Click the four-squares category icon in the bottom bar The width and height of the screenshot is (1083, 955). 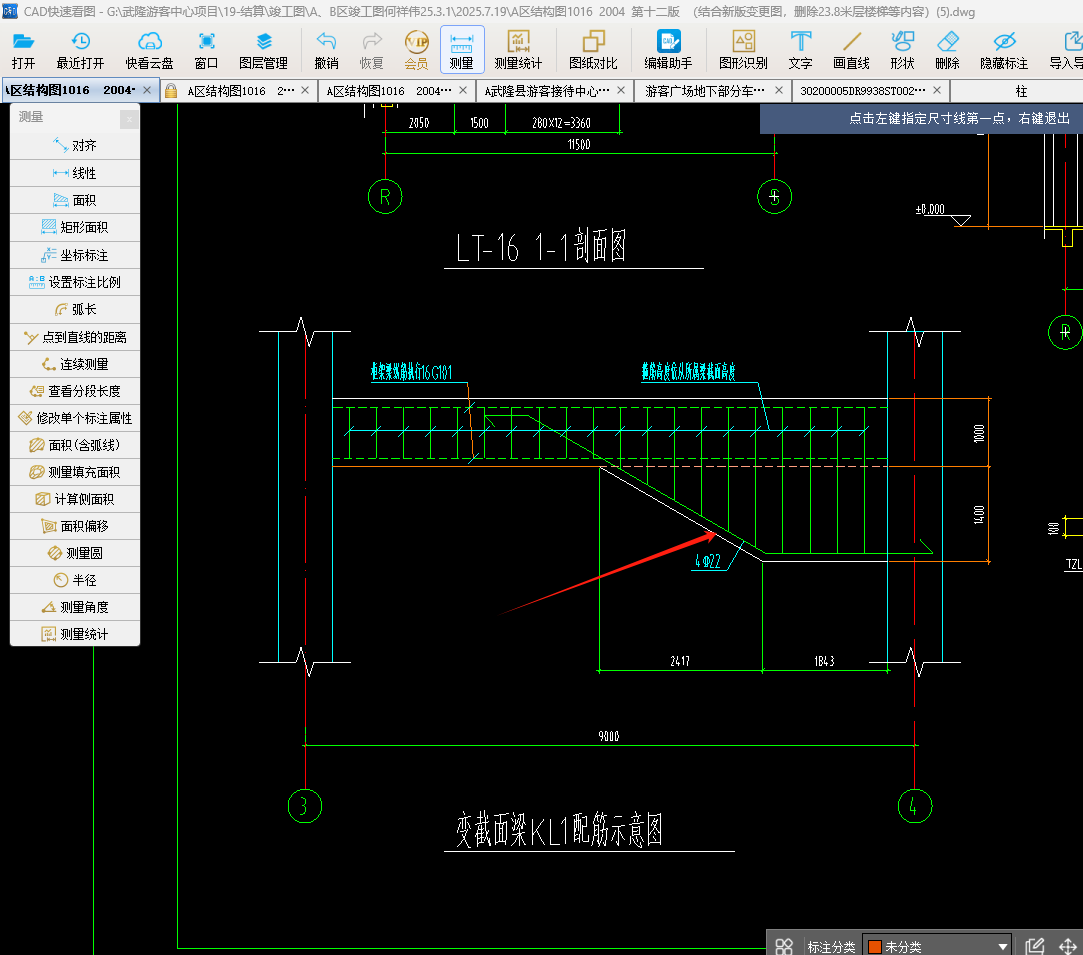784,946
